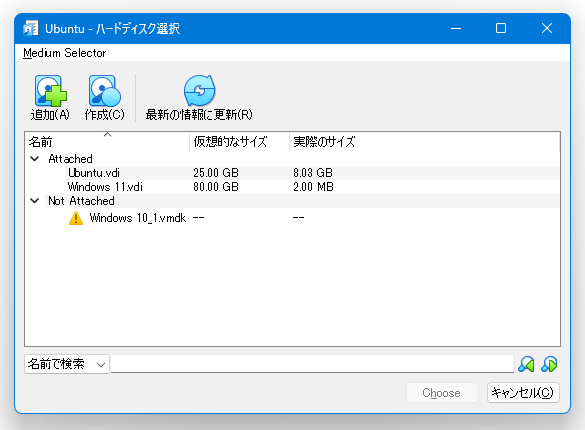Viewport: 585px width, 430px height.
Task: Collapse the Attached group chevron
Action: [35, 159]
